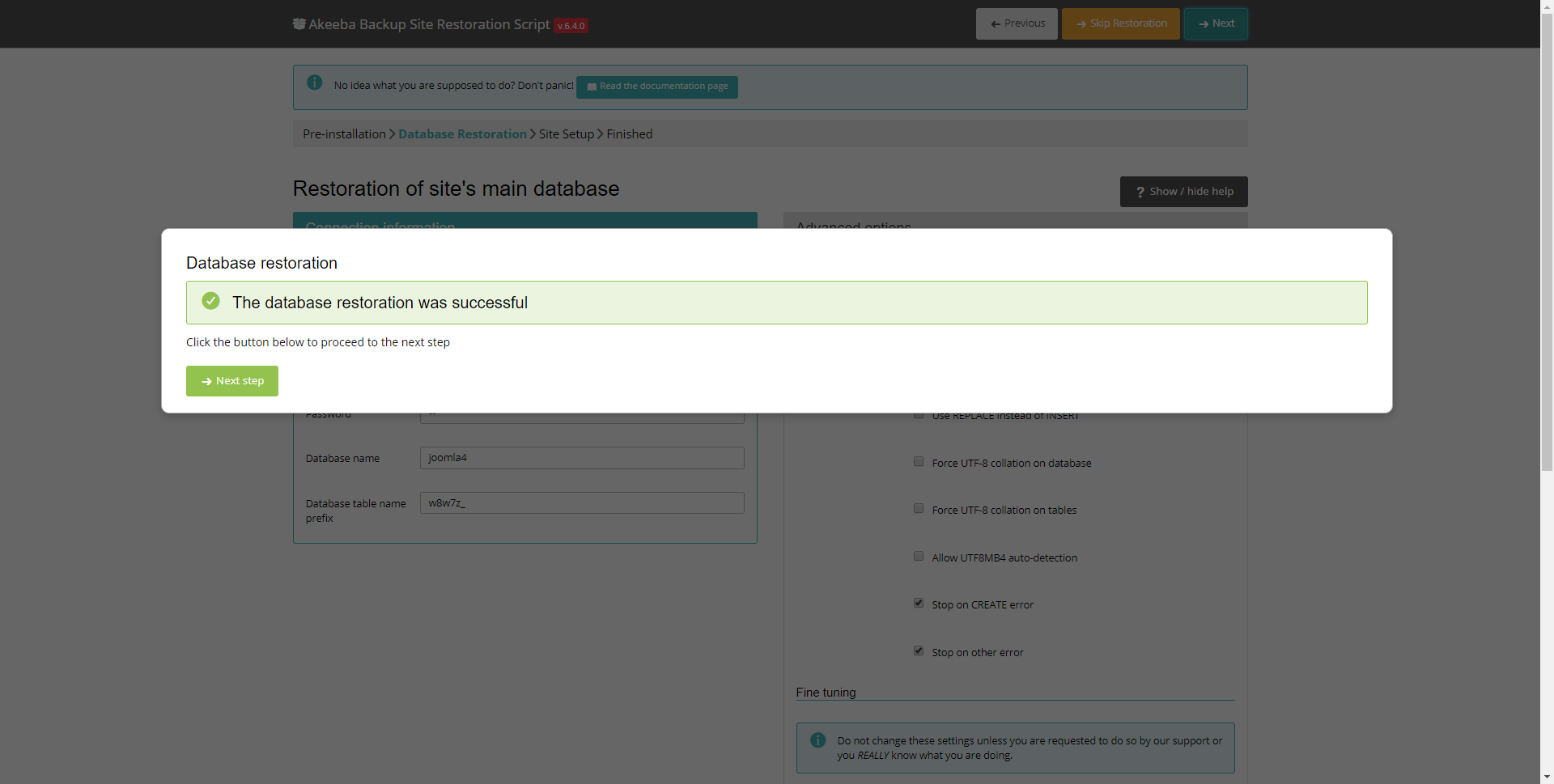Select the Site Setup breadcrumb step
1554x784 pixels.
pyautogui.click(x=566, y=134)
